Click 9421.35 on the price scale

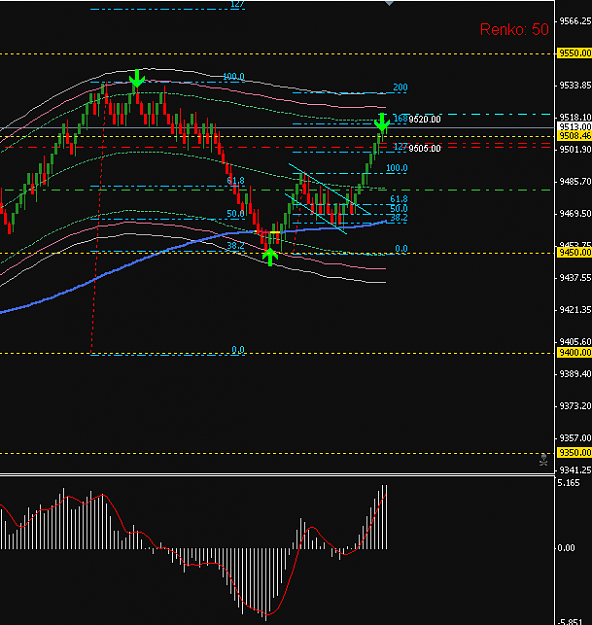coord(575,310)
